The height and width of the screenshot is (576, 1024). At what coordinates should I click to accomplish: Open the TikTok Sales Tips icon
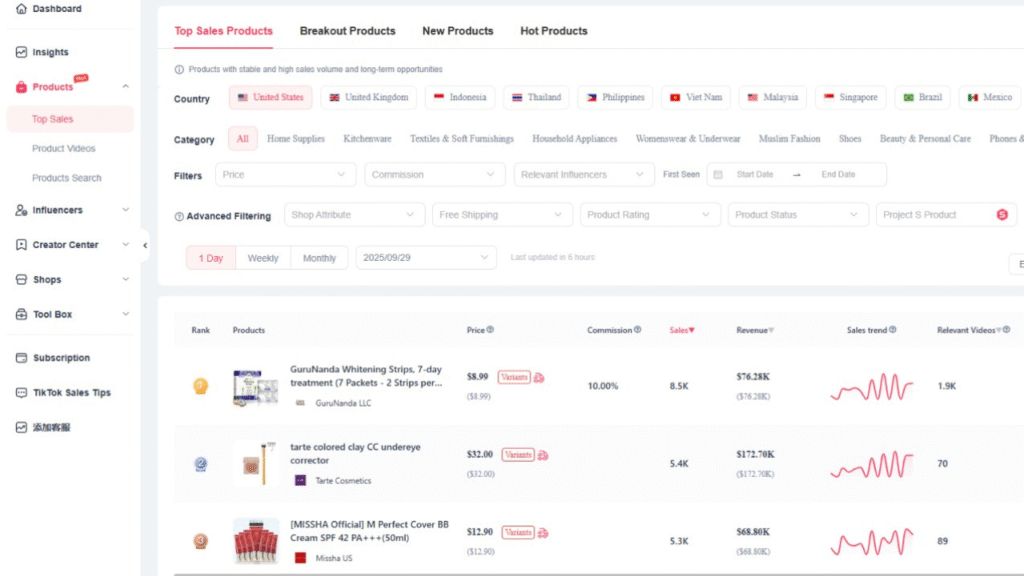[x=22, y=392]
